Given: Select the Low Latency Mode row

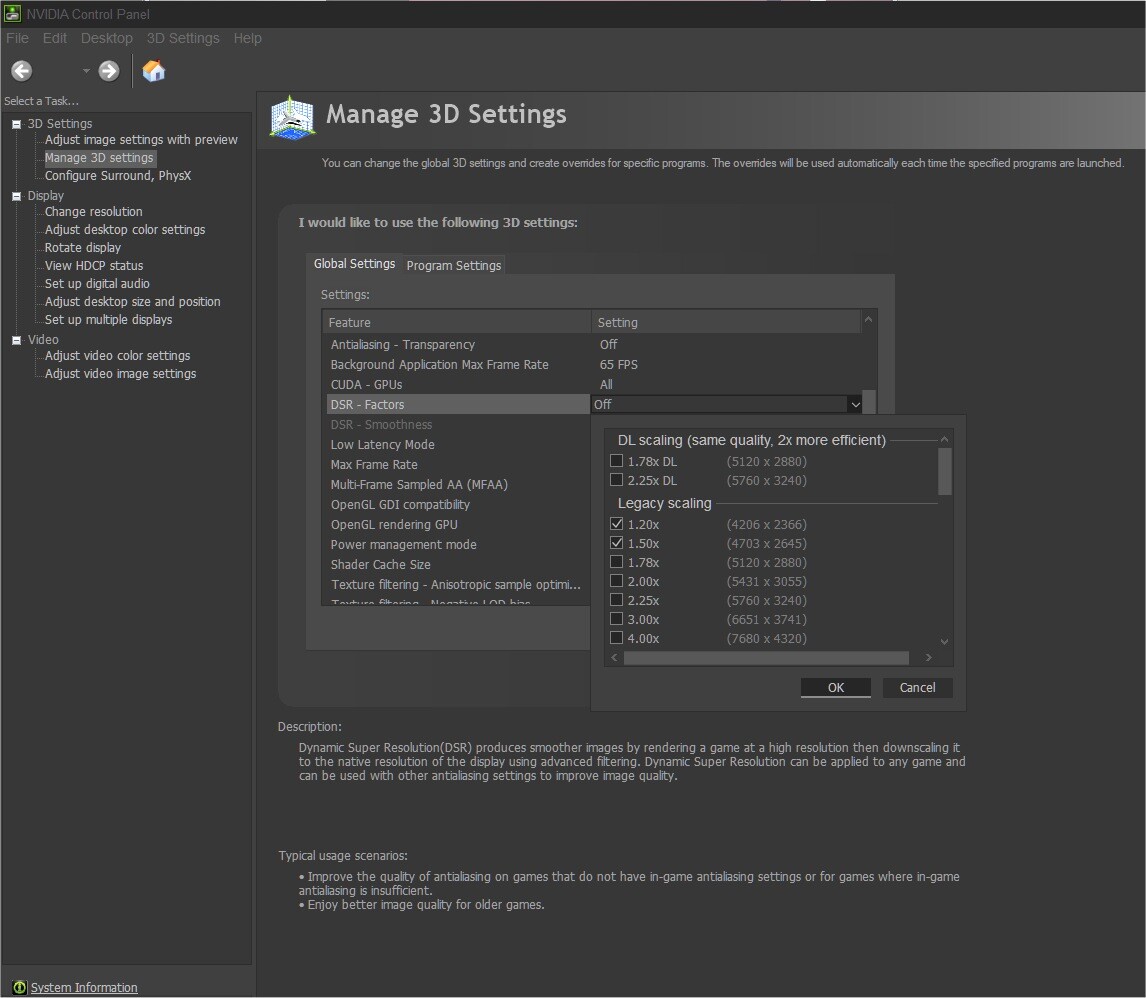Looking at the screenshot, I should 457,444.
